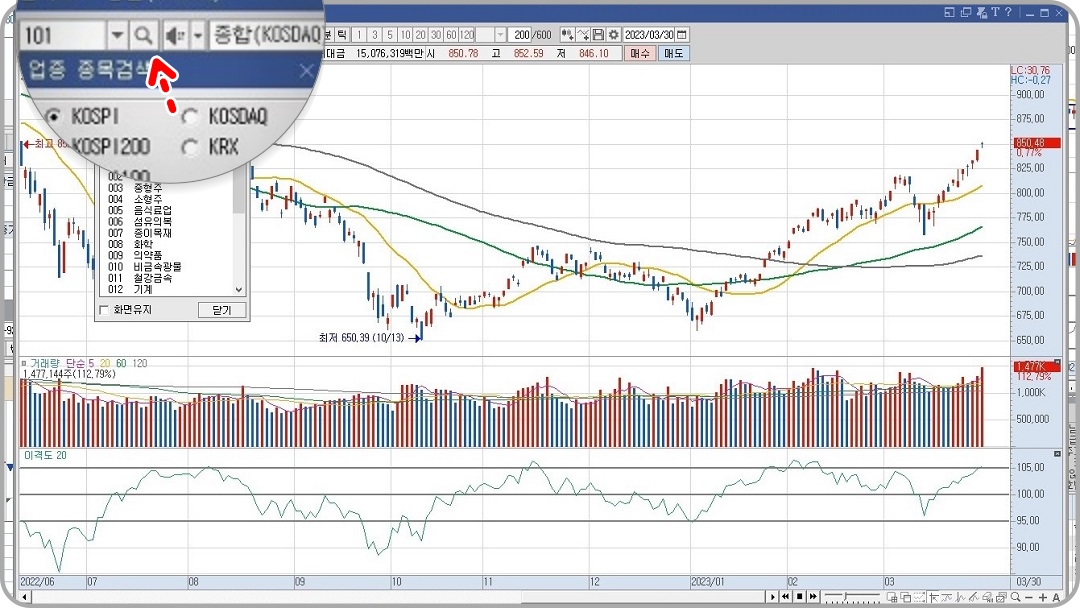Click the A auto-scale icon

point(1056,598)
